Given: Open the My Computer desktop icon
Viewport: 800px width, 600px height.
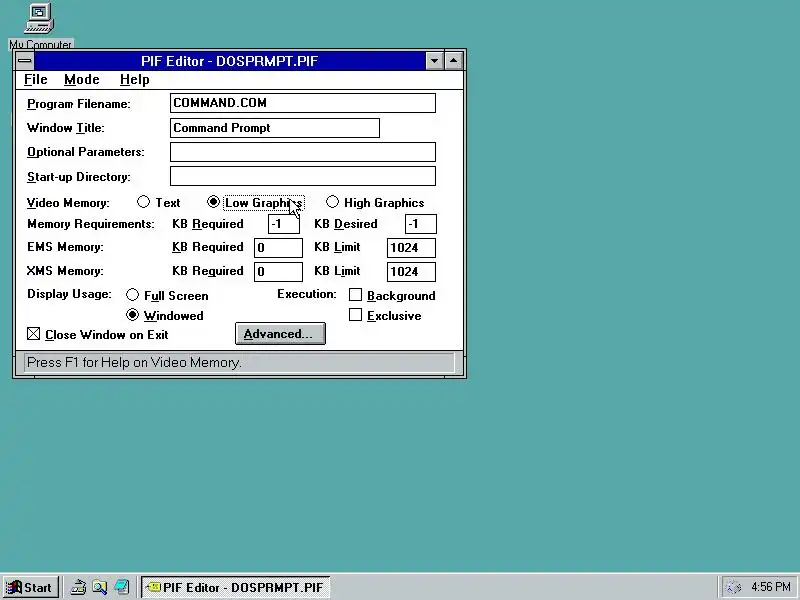Looking at the screenshot, I should pyautogui.click(x=40, y=26).
